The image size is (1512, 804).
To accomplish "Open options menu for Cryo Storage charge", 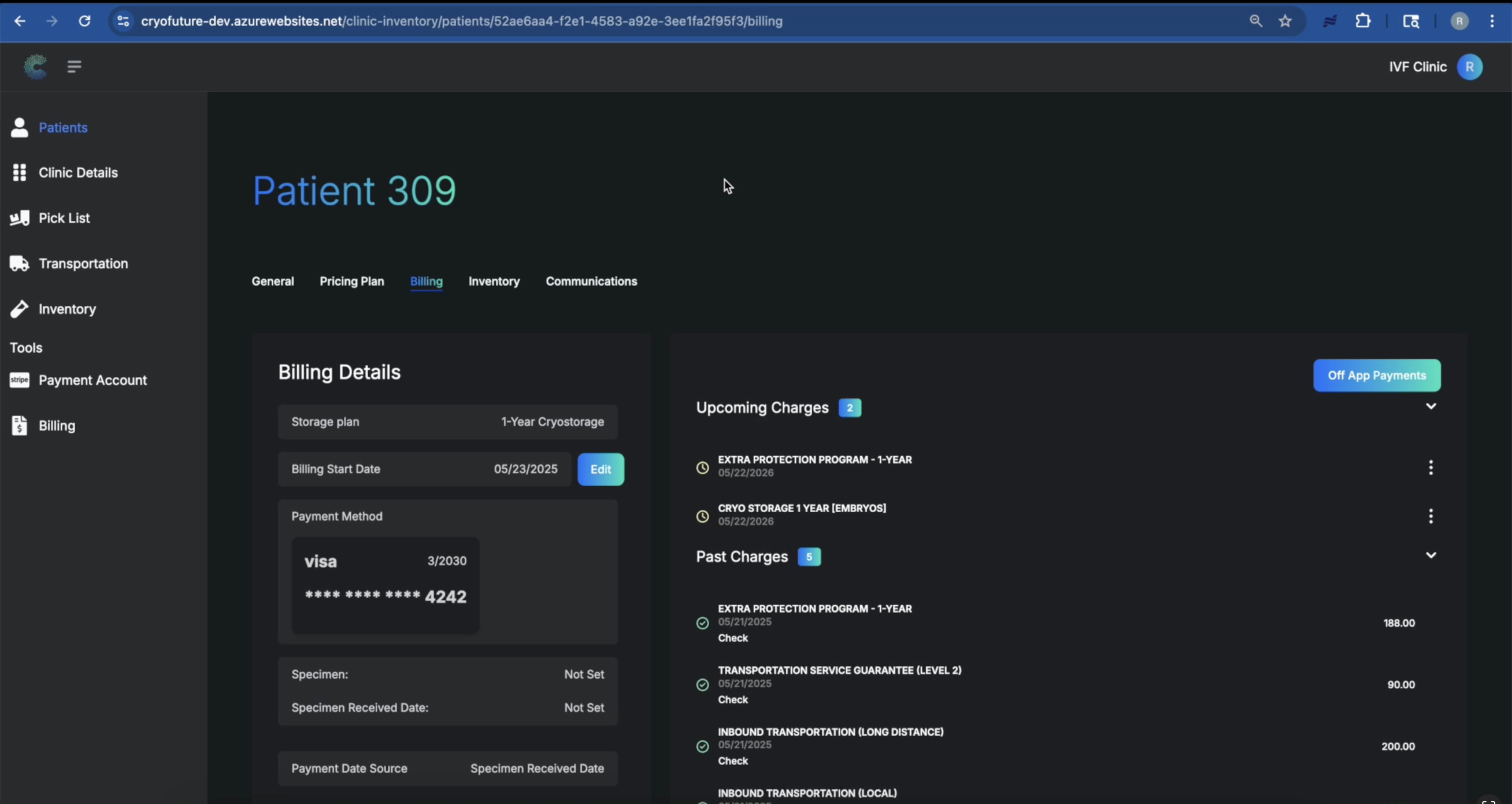I will (1430, 516).
